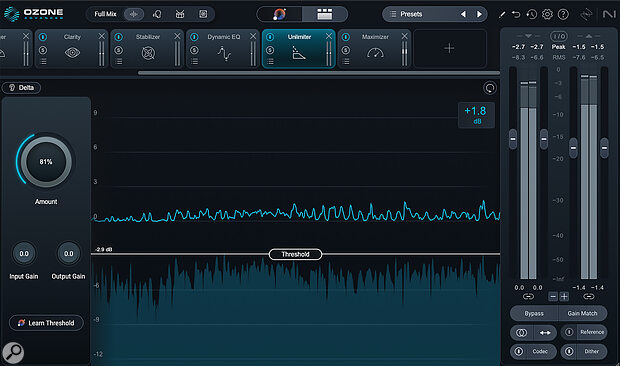Screen dimensions: 620x366
Task: Remove the Stabilizer module
Action: pos(177,36)
